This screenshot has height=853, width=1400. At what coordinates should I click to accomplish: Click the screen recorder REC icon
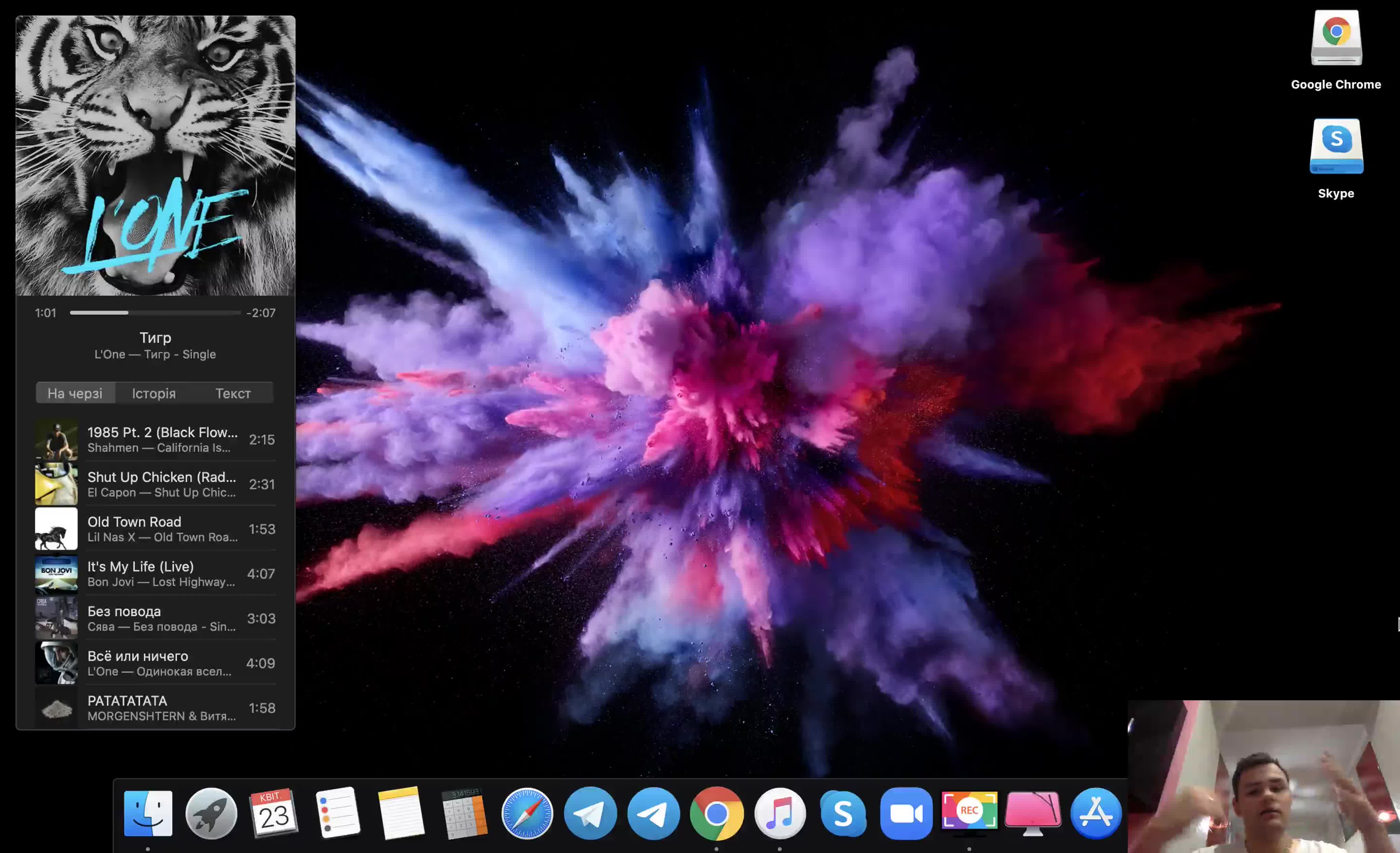[x=969, y=811]
